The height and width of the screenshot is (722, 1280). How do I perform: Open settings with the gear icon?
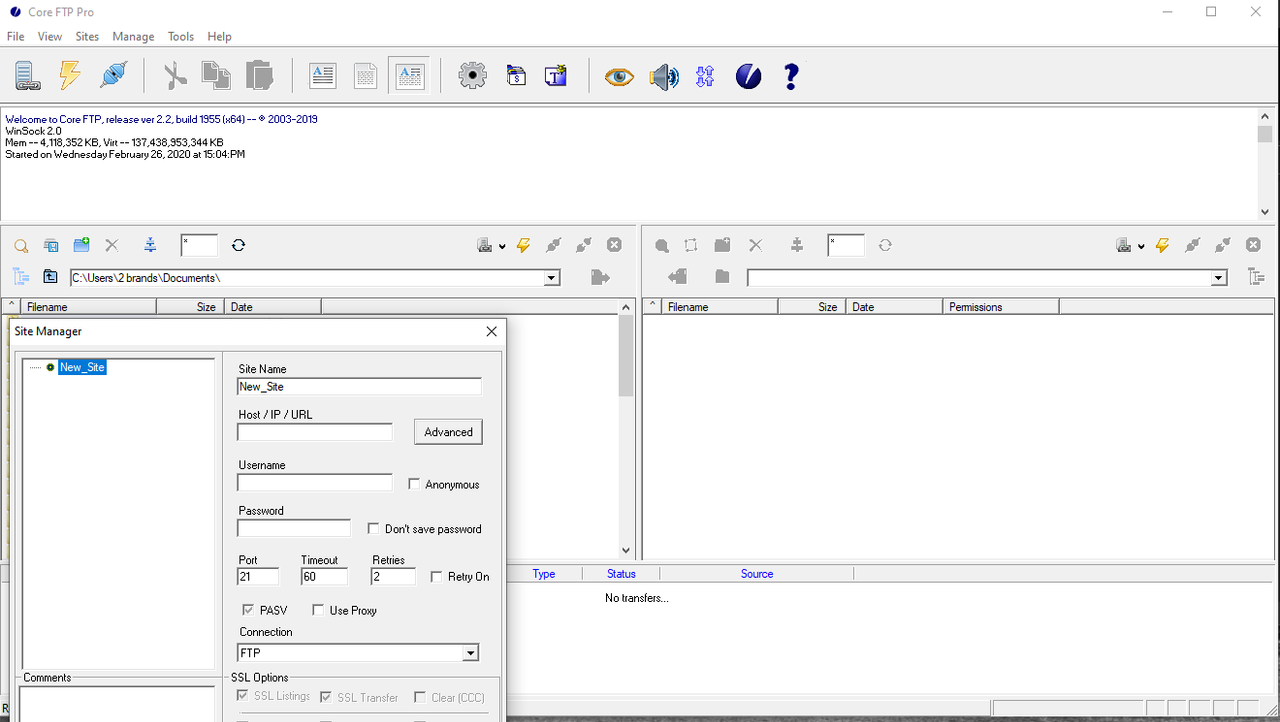[472, 76]
